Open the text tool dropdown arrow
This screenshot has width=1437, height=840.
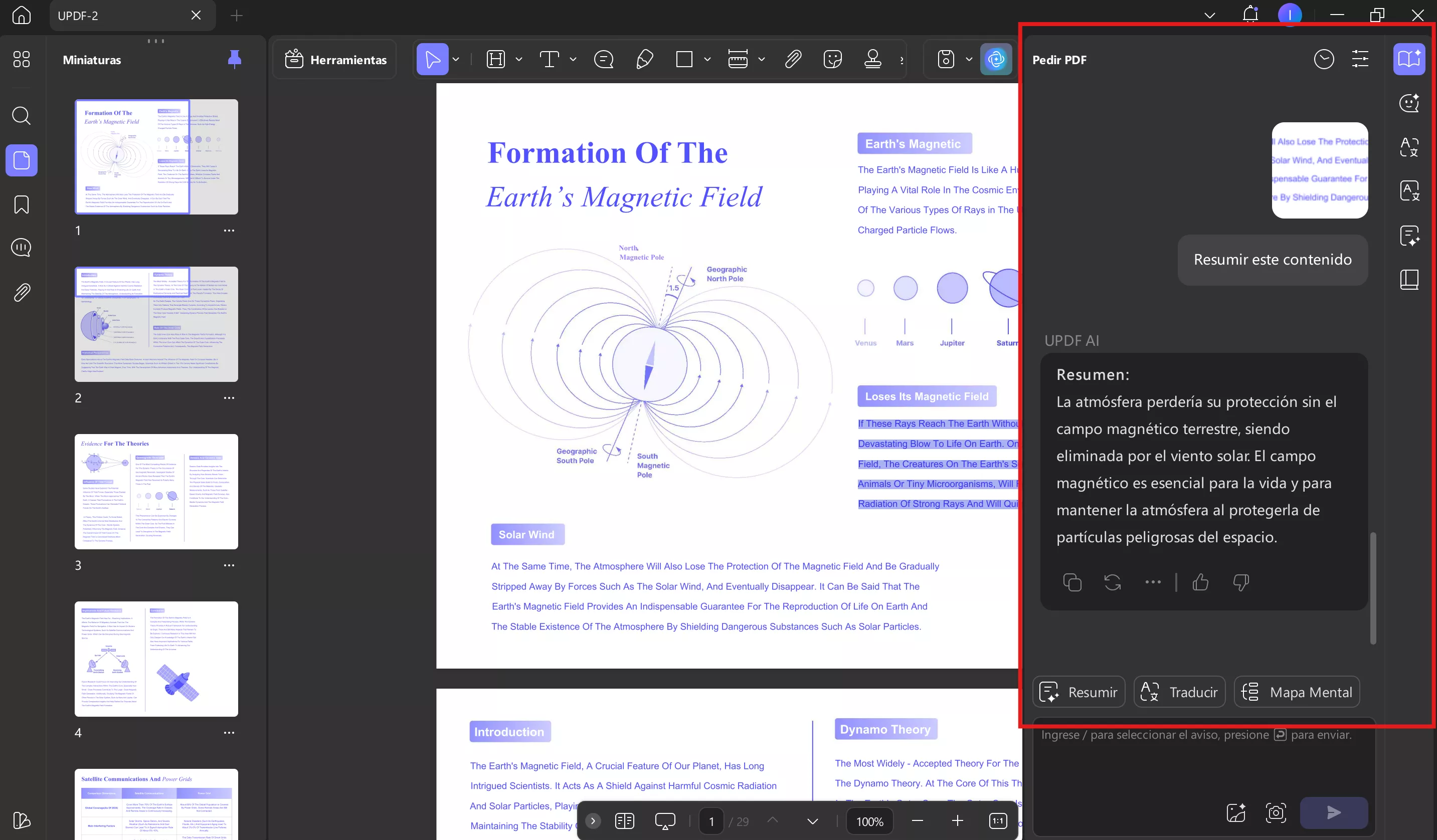click(573, 59)
